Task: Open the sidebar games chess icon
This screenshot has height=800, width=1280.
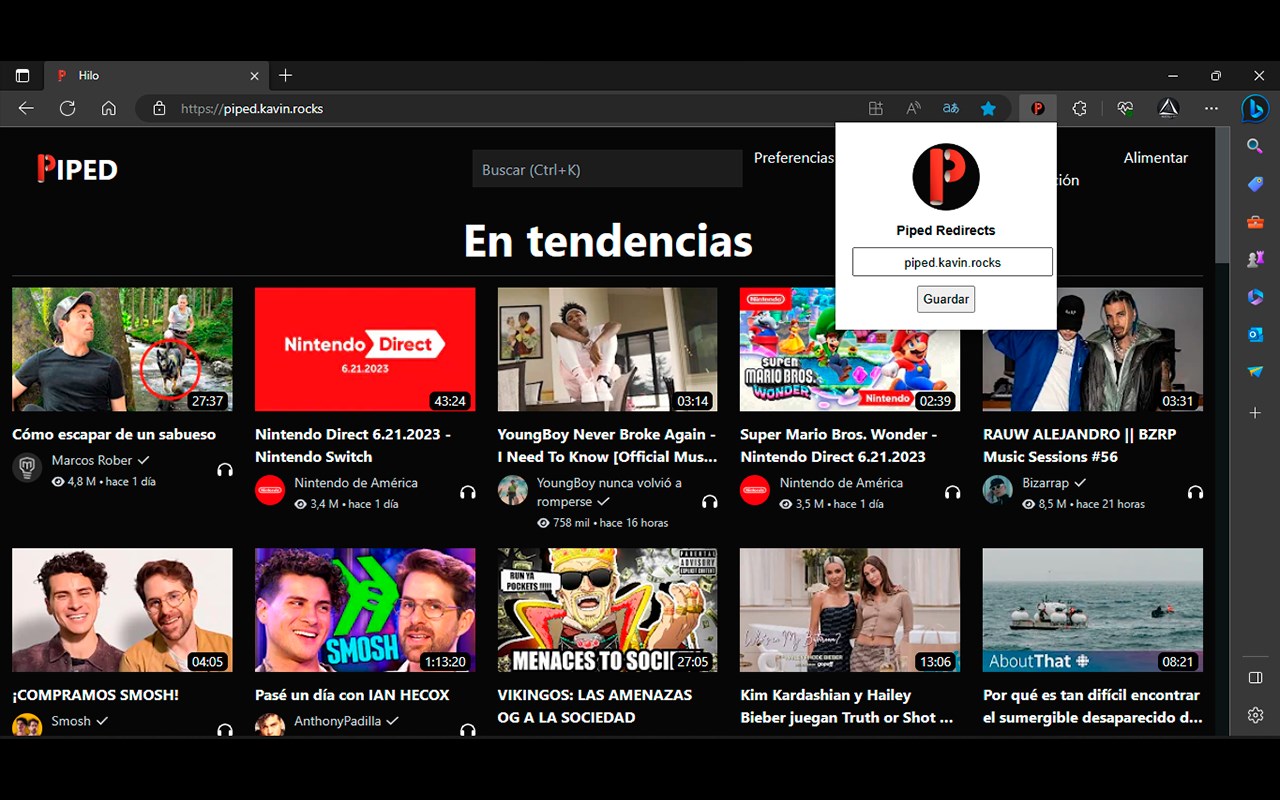Action: (1255, 259)
